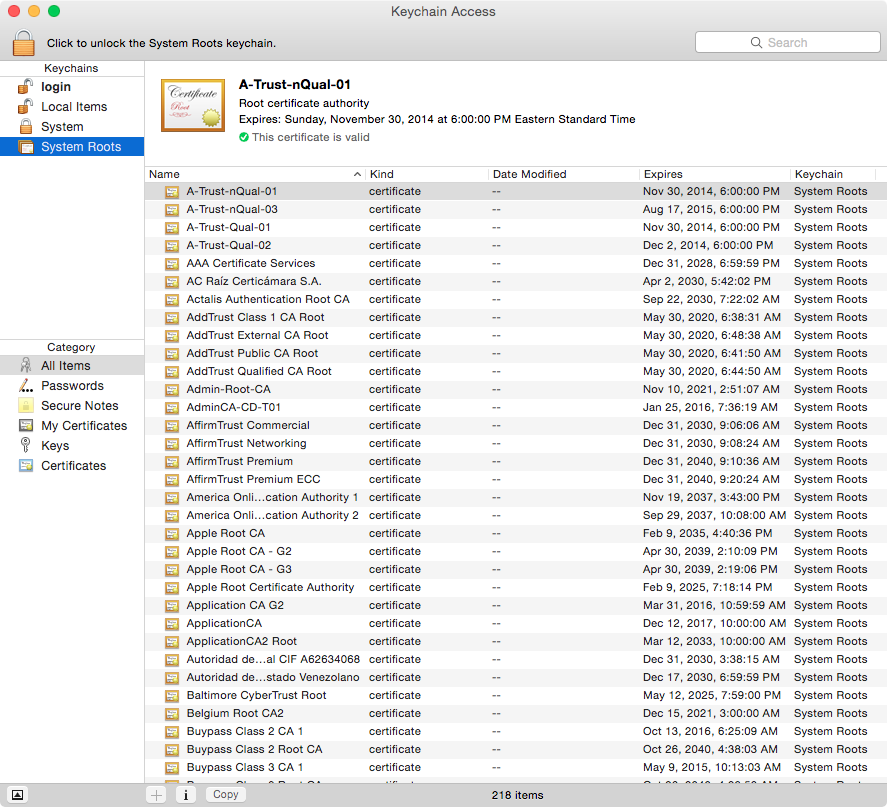Click the magnifying glass search icon
Image resolution: width=887 pixels, height=807 pixels.
tap(756, 42)
